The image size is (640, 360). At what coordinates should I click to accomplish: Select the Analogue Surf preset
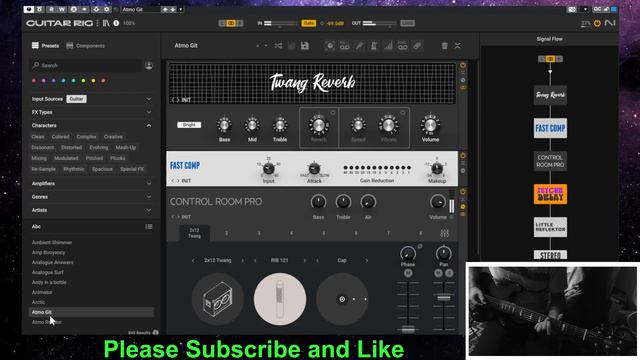click(48, 272)
